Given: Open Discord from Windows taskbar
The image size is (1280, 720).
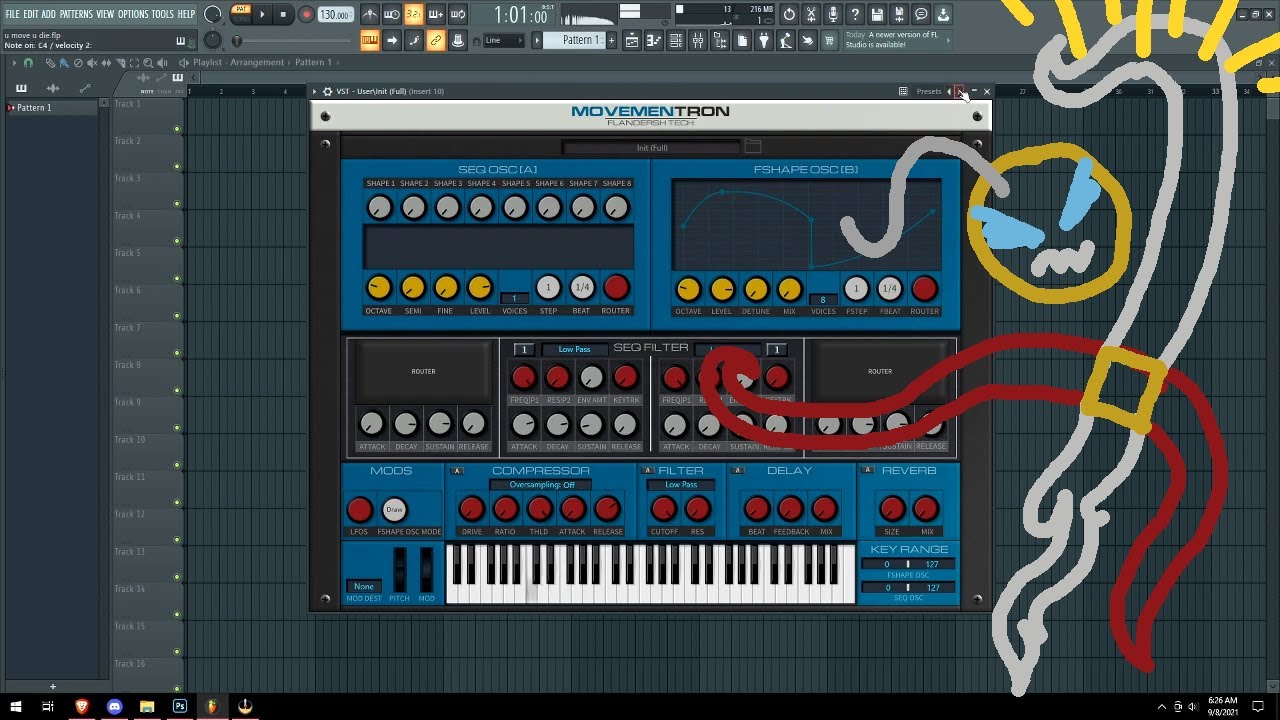Looking at the screenshot, I should coord(114,706).
